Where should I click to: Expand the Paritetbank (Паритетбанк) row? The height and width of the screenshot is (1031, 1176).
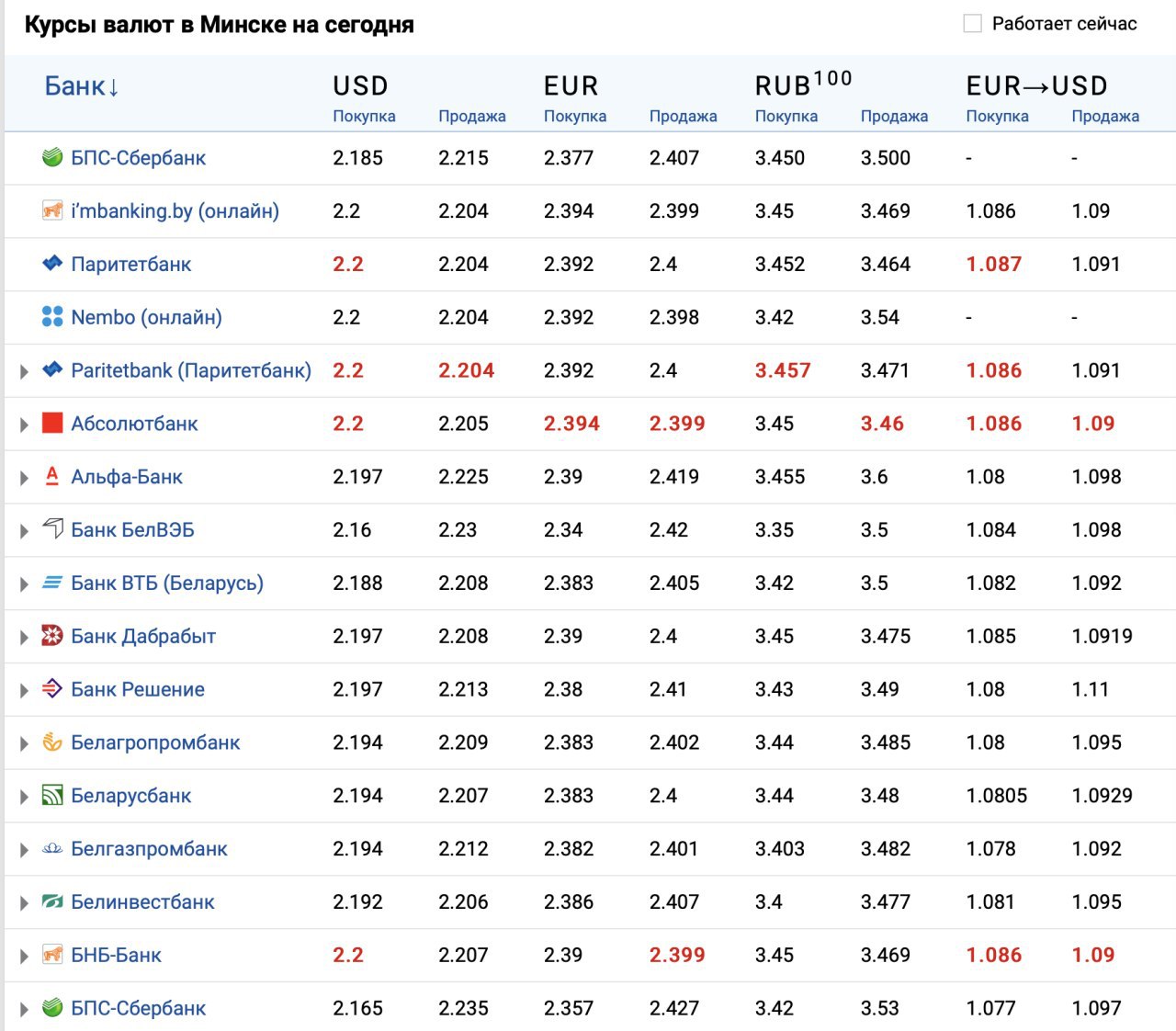pyautogui.click(x=25, y=371)
